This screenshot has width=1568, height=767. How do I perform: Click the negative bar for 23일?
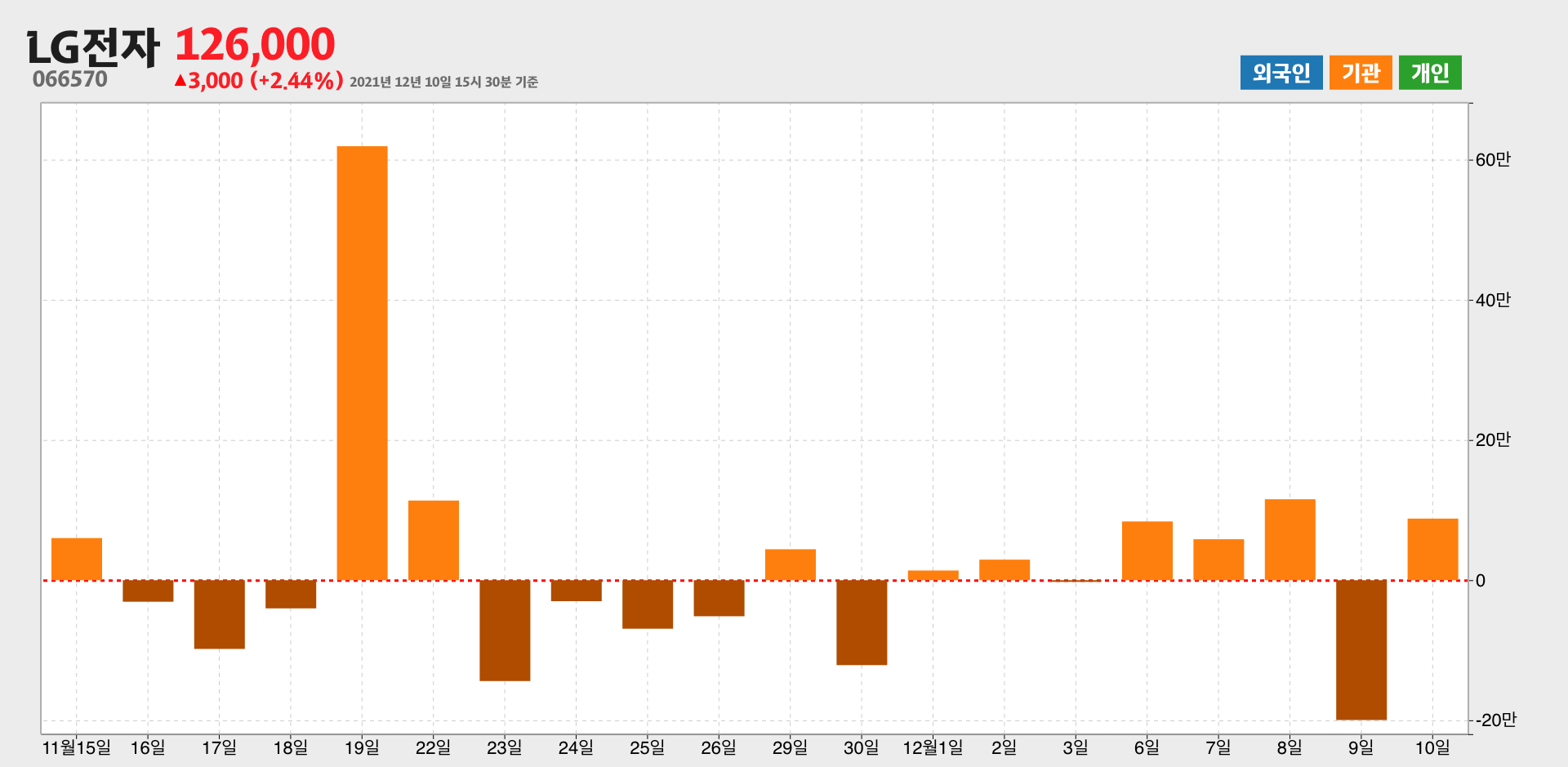tap(505, 631)
